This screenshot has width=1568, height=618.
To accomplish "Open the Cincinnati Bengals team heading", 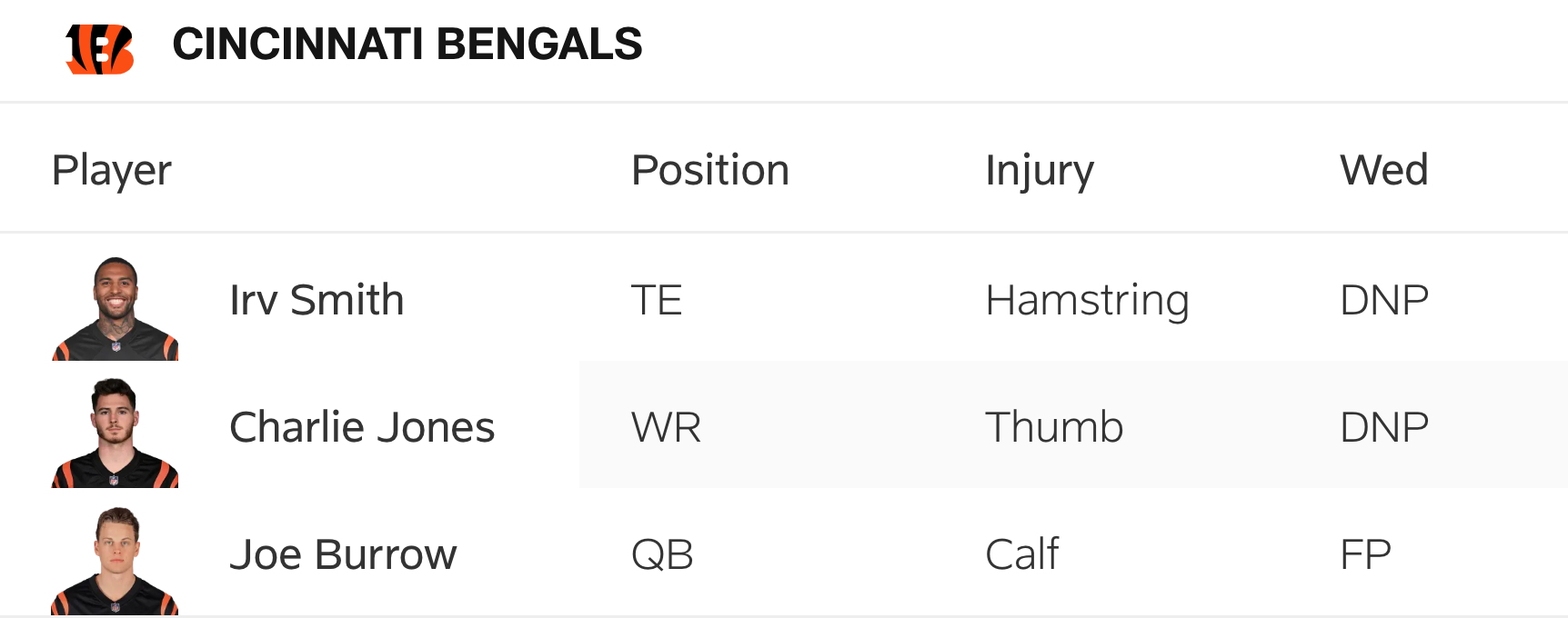I will pos(407,45).
